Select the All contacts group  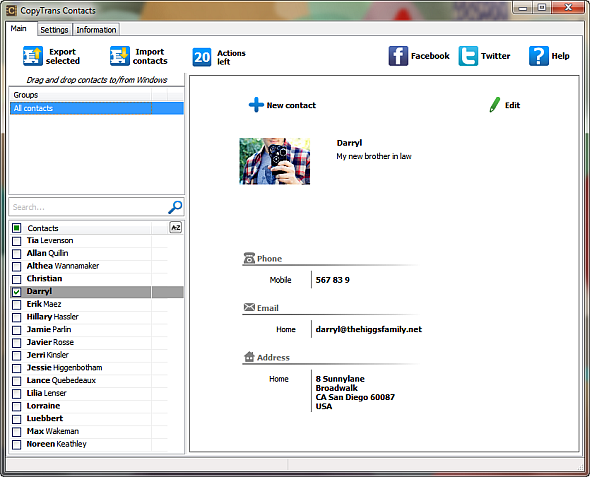tap(97, 108)
